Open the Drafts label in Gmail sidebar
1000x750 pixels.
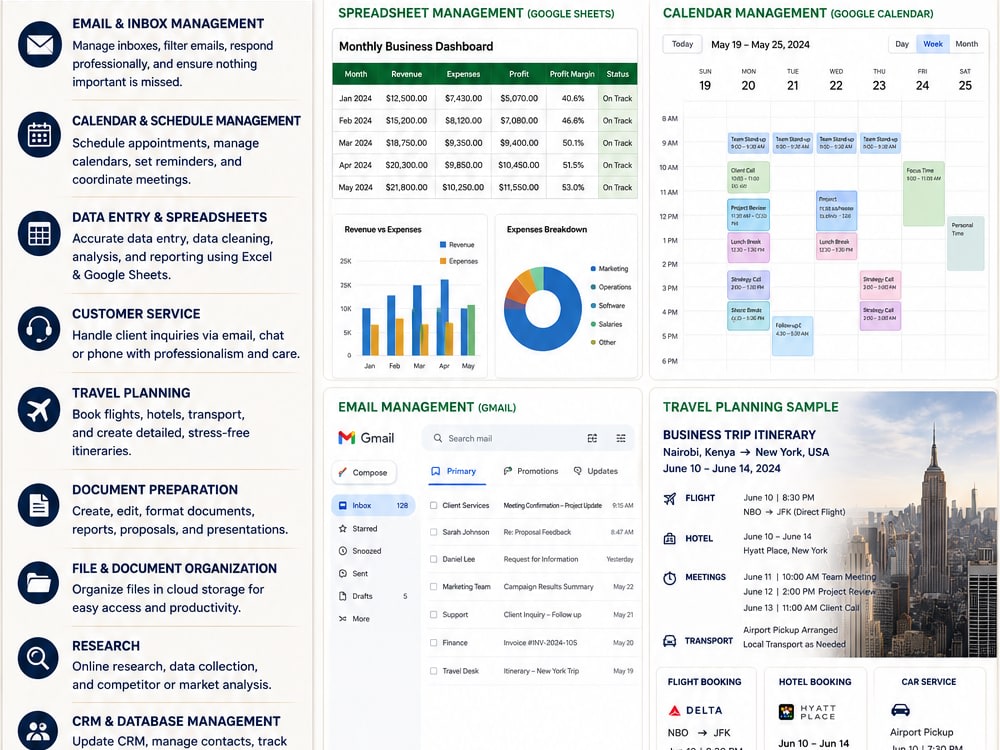[362, 596]
